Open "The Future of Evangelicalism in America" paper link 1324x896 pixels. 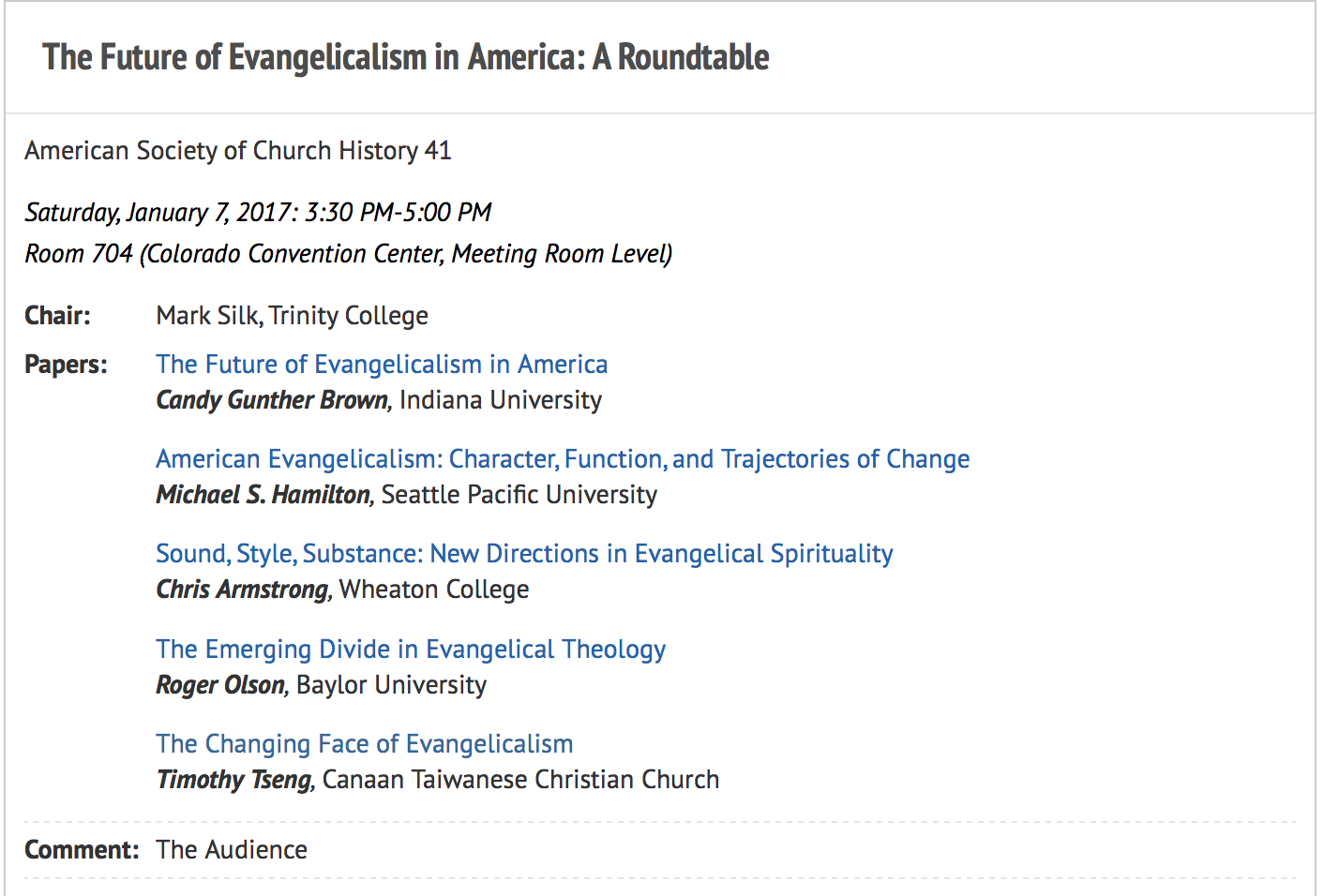382,365
